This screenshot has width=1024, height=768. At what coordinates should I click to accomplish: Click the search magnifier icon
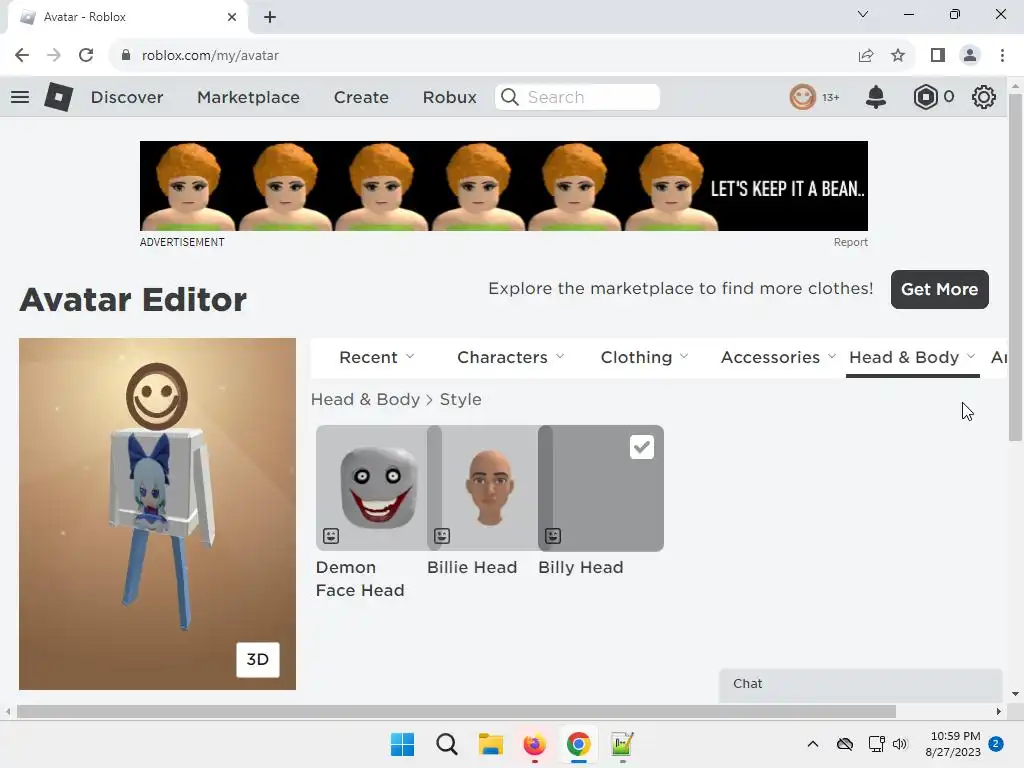pyautogui.click(x=509, y=97)
